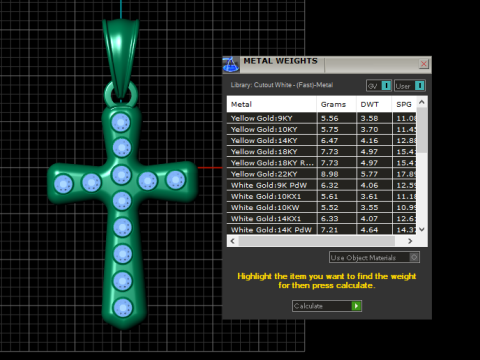Click the Calculate button

pos(327,306)
